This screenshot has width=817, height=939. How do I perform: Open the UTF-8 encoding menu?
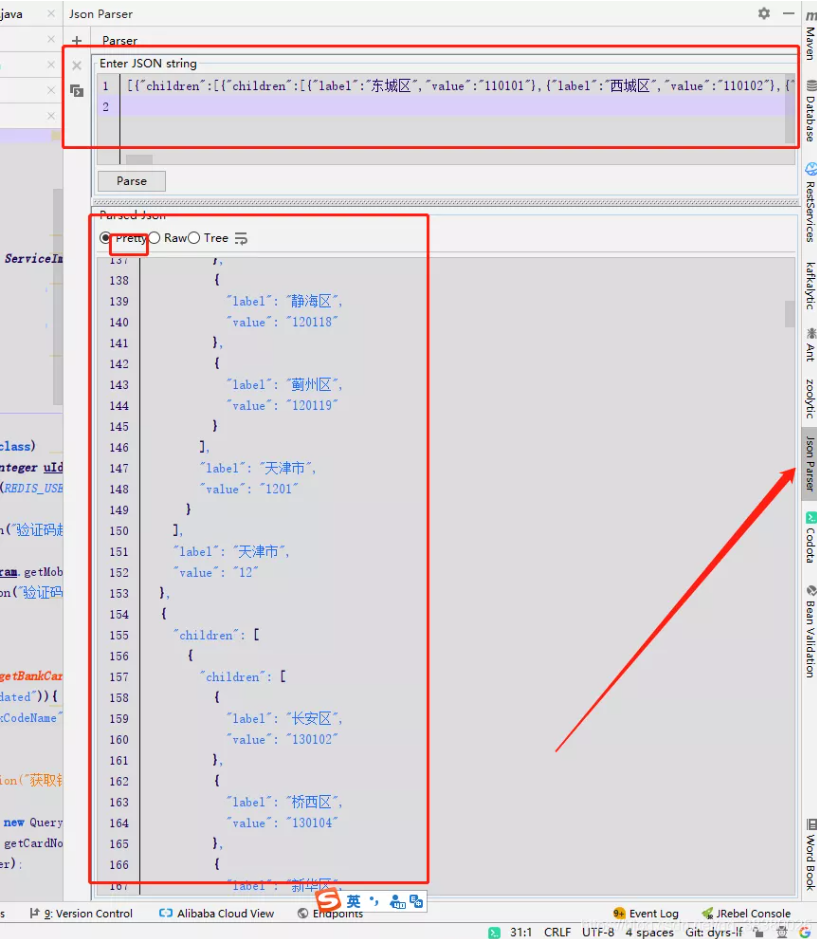598,932
